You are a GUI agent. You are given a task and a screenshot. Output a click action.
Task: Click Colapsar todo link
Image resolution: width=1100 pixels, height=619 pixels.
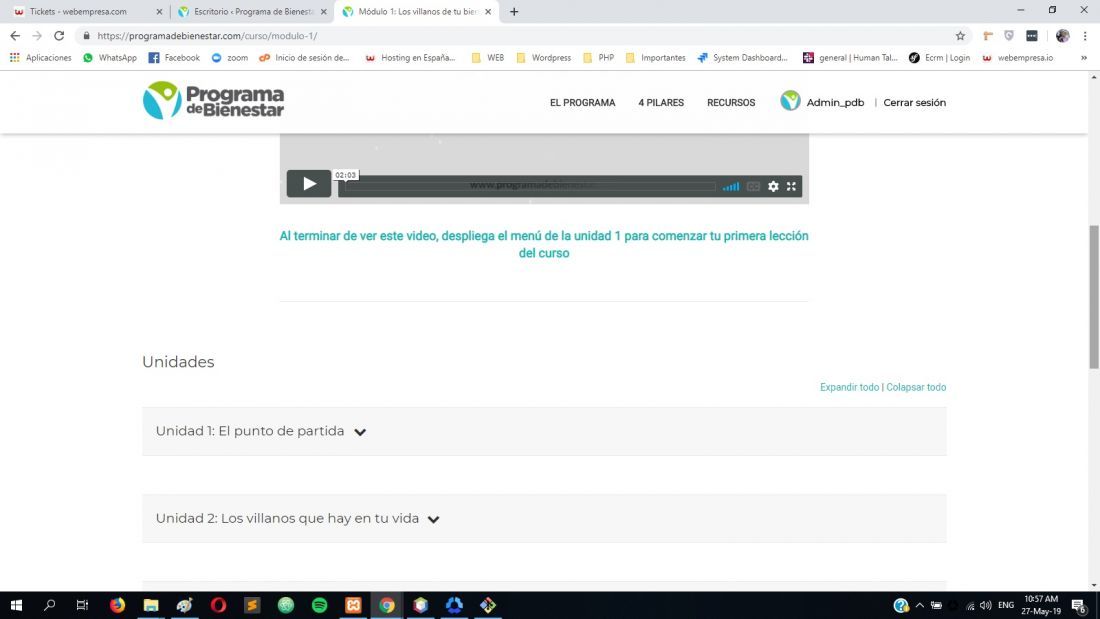pyautogui.click(x=915, y=387)
